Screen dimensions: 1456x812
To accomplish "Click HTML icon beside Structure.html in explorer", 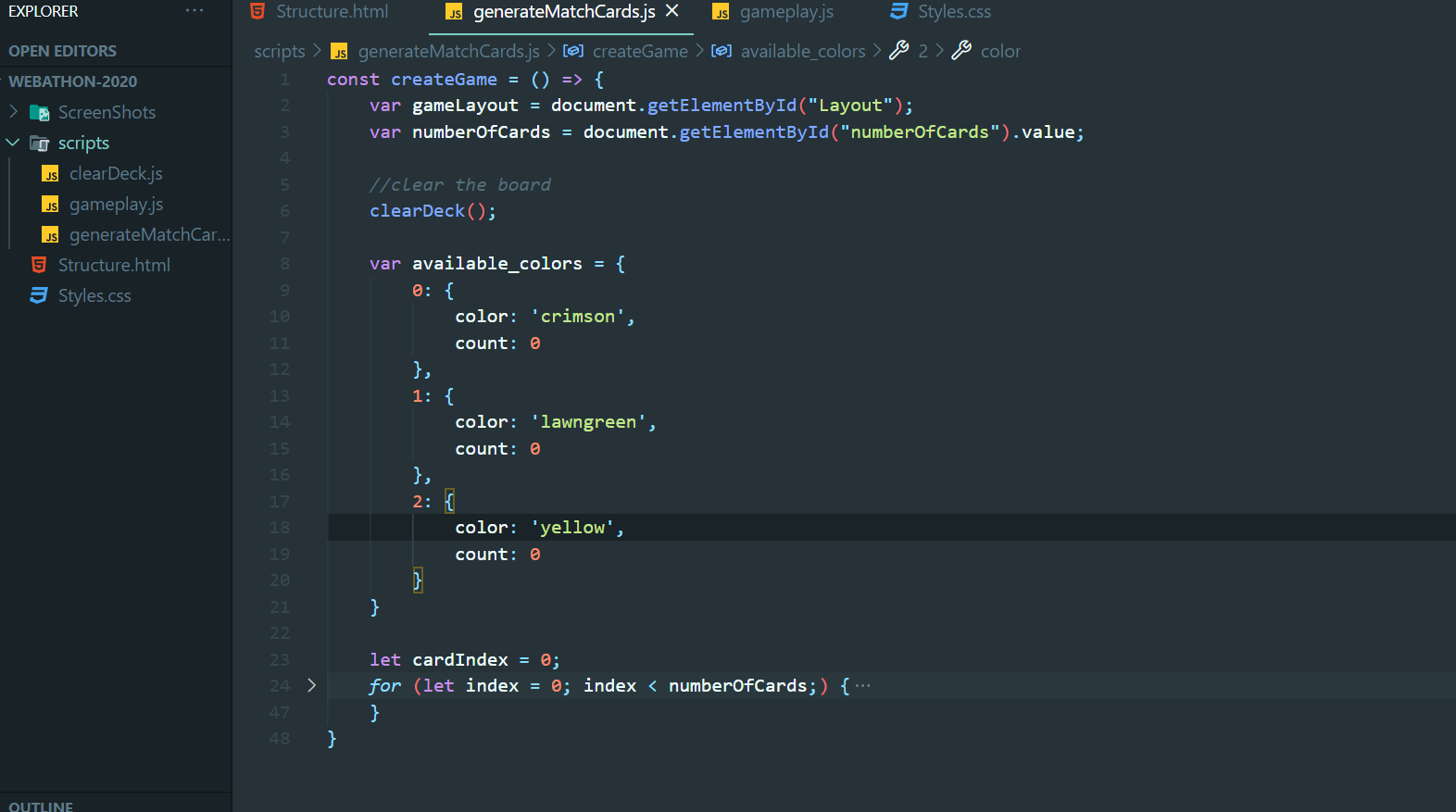I will coord(39,265).
